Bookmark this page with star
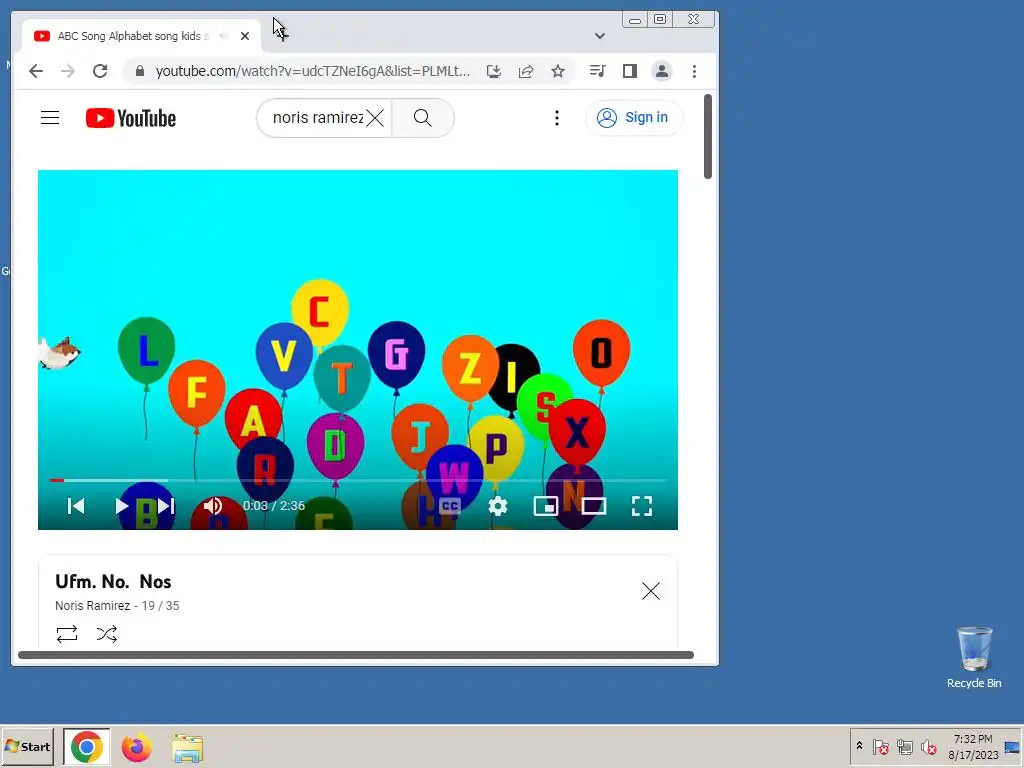 pyautogui.click(x=558, y=71)
